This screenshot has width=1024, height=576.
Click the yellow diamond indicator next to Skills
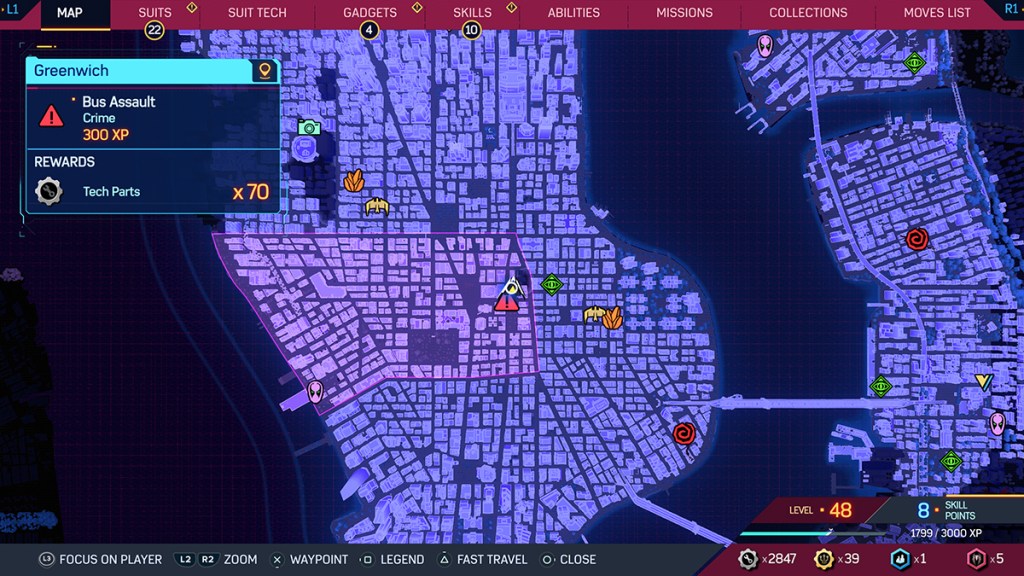tap(511, 7)
